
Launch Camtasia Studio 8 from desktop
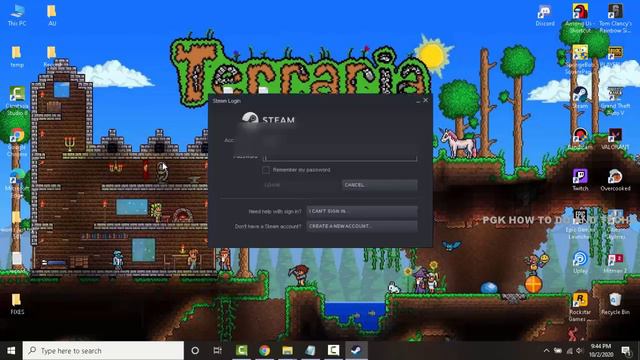[17, 100]
